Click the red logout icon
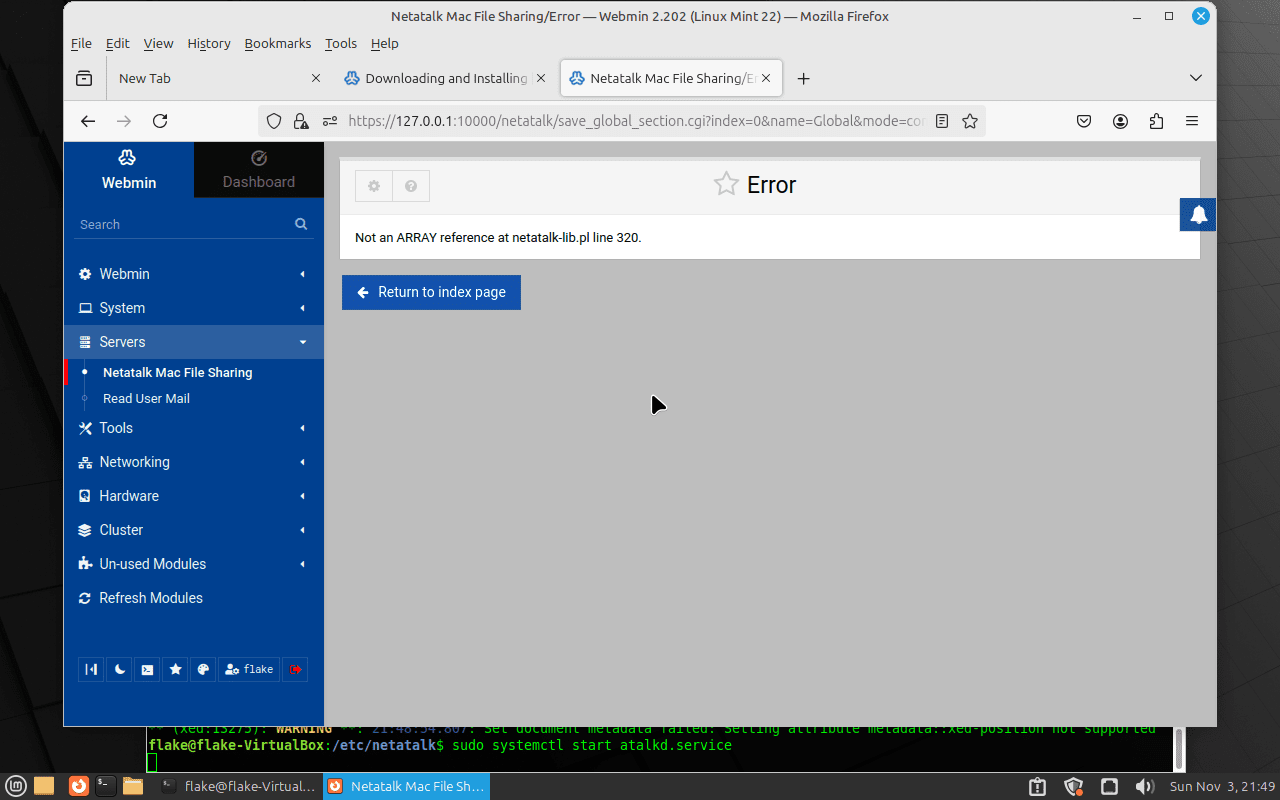Screen dimensions: 1280x800 [295, 670]
